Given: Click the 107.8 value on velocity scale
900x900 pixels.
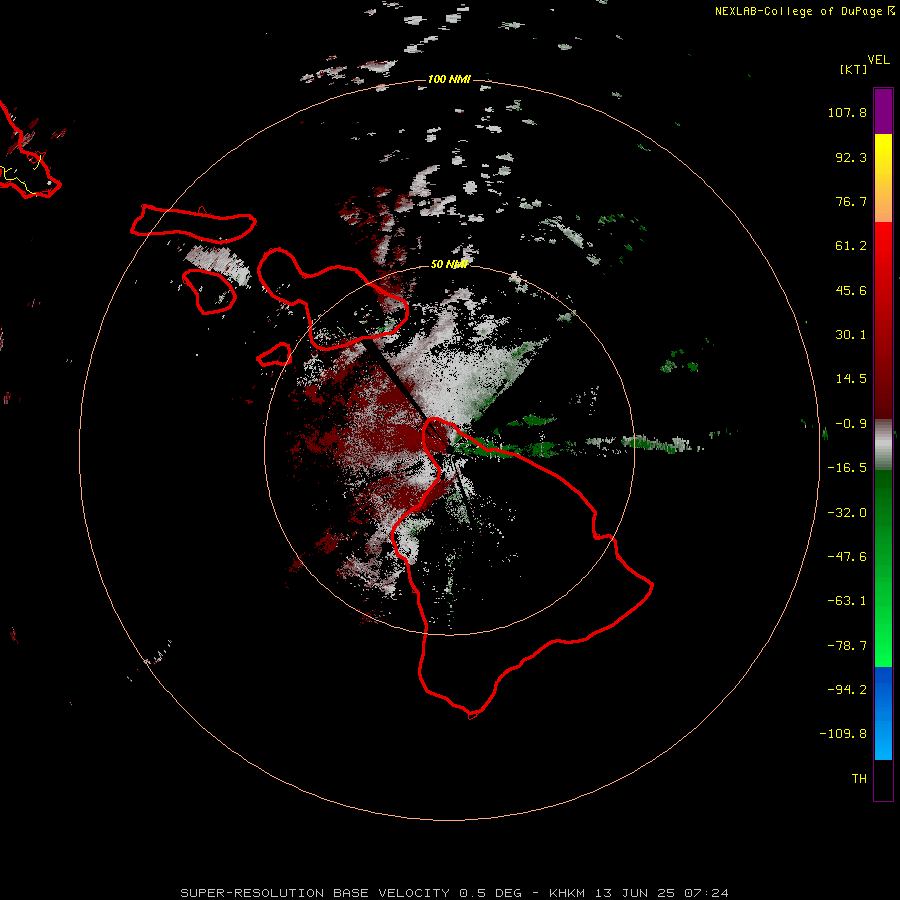Looking at the screenshot, I should (x=847, y=112).
